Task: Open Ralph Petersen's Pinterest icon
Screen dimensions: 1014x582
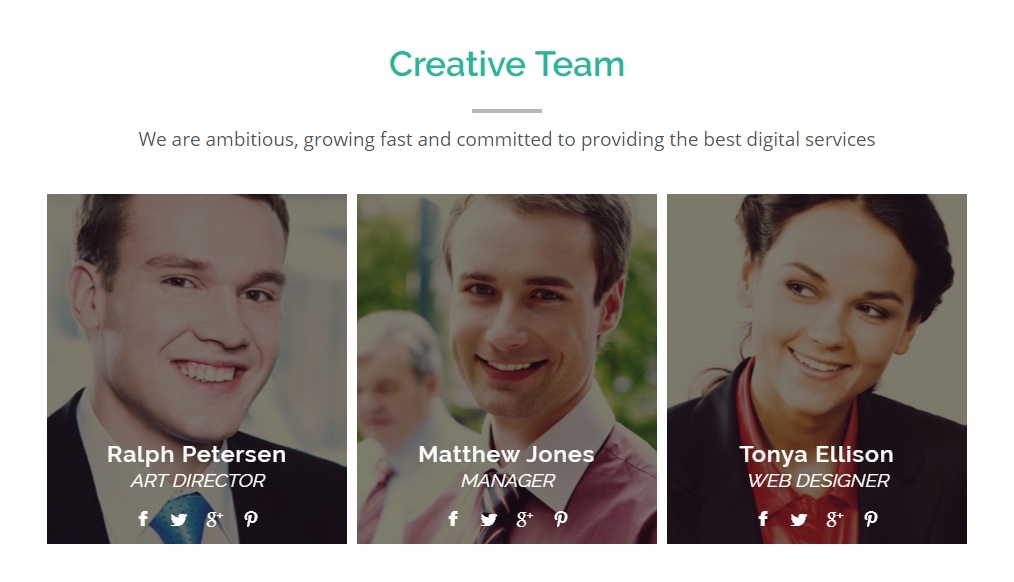Action: [251, 519]
